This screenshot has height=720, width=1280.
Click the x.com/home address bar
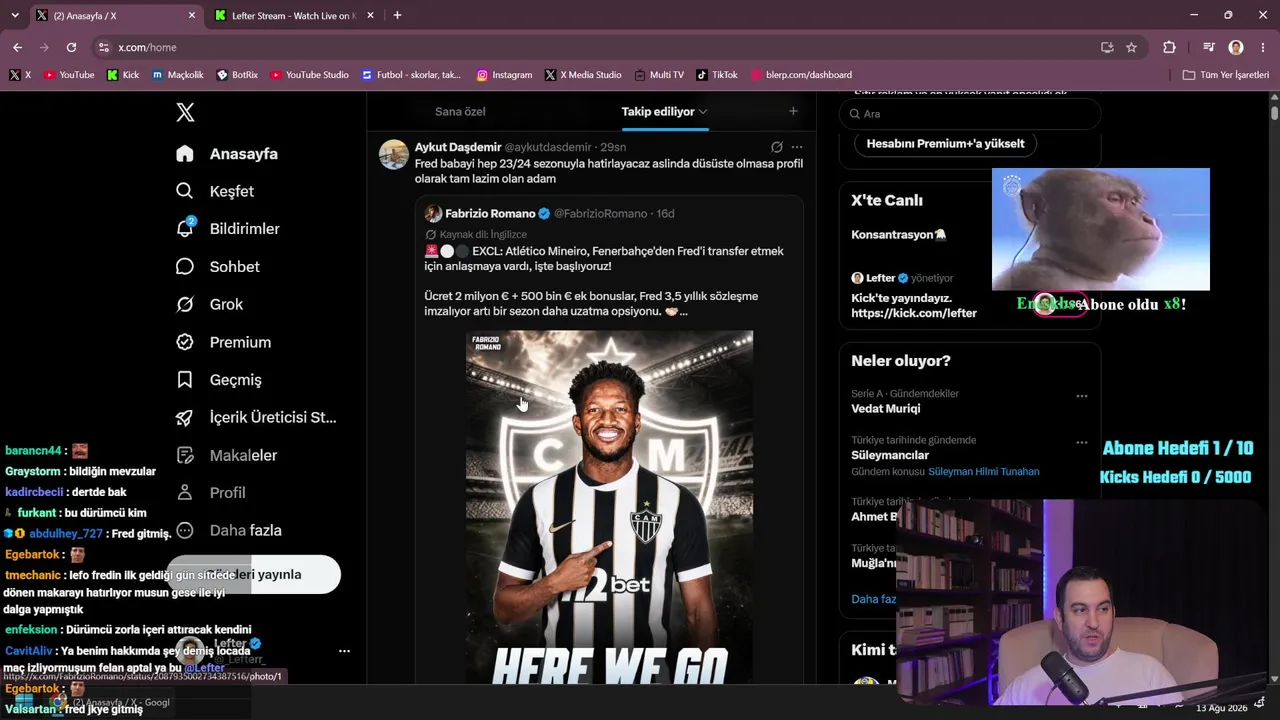click(x=600, y=47)
